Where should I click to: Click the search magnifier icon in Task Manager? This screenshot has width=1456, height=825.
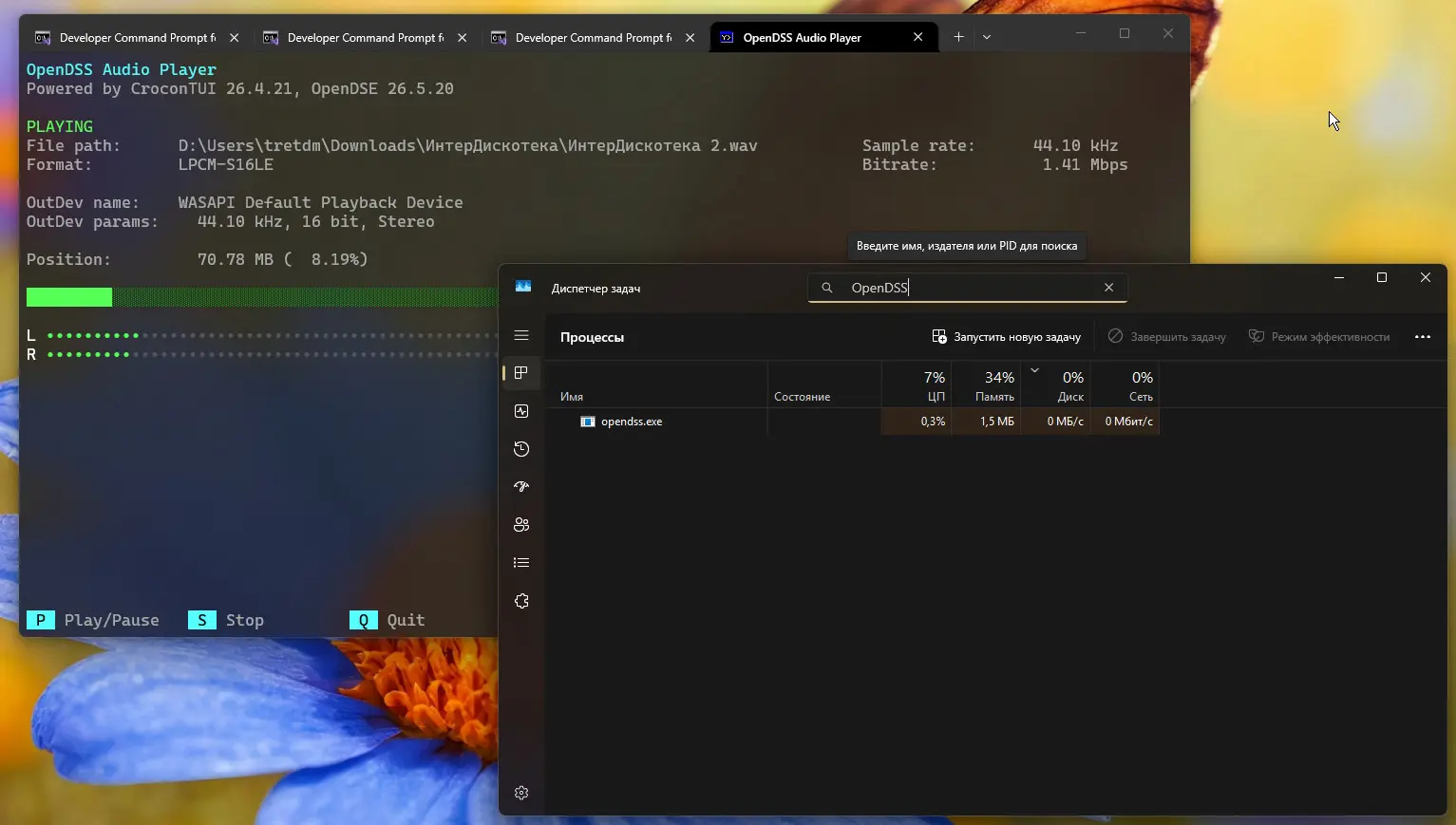pos(827,288)
